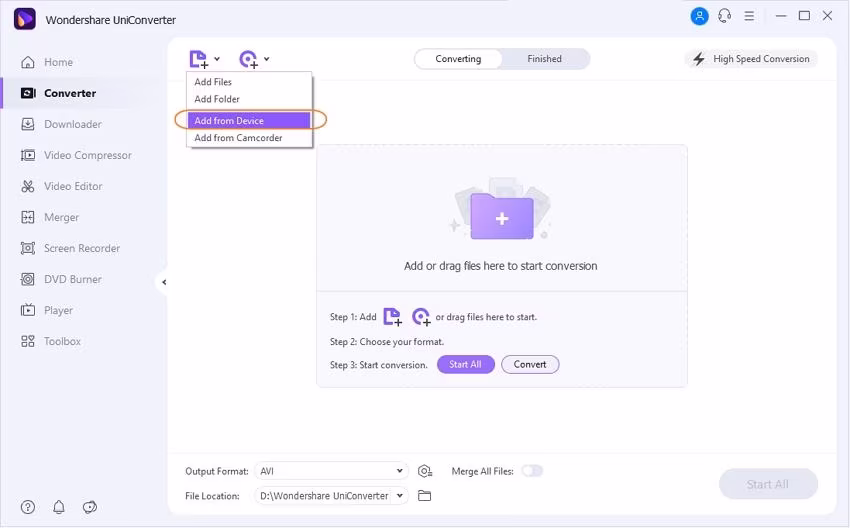Select Add from Camcorder menu entry
The height and width of the screenshot is (528, 850).
pos(249,138)
